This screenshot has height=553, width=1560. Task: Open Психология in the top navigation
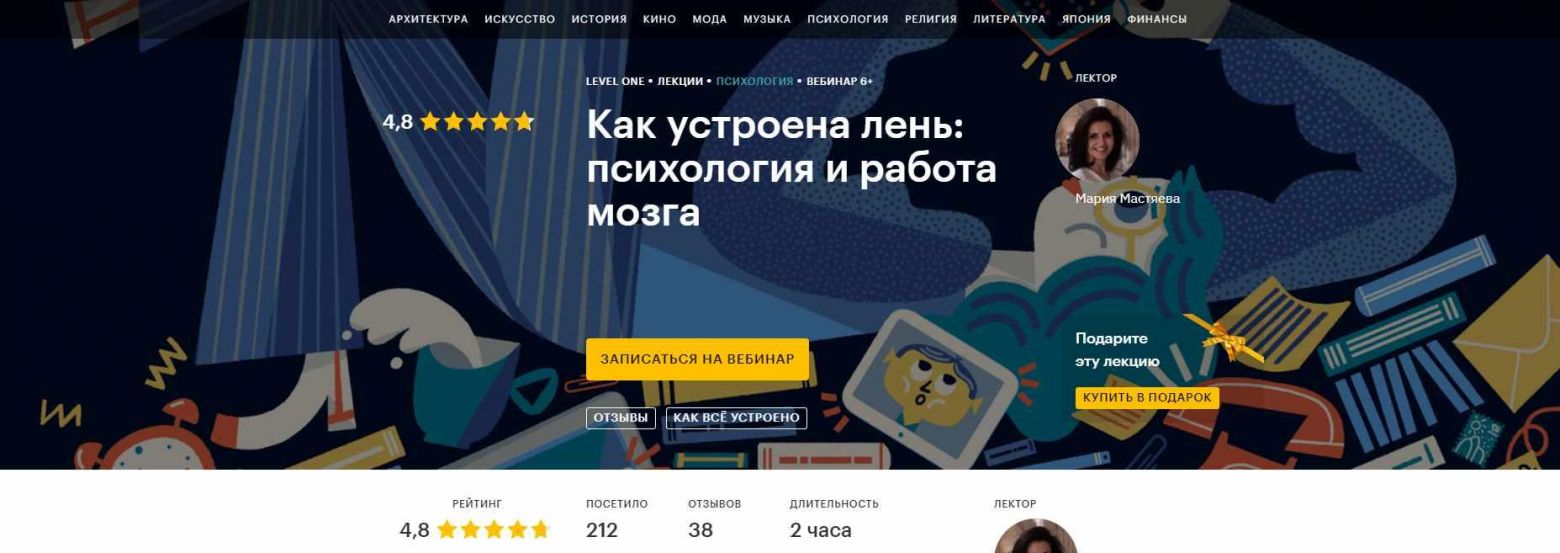pos(848,19)
